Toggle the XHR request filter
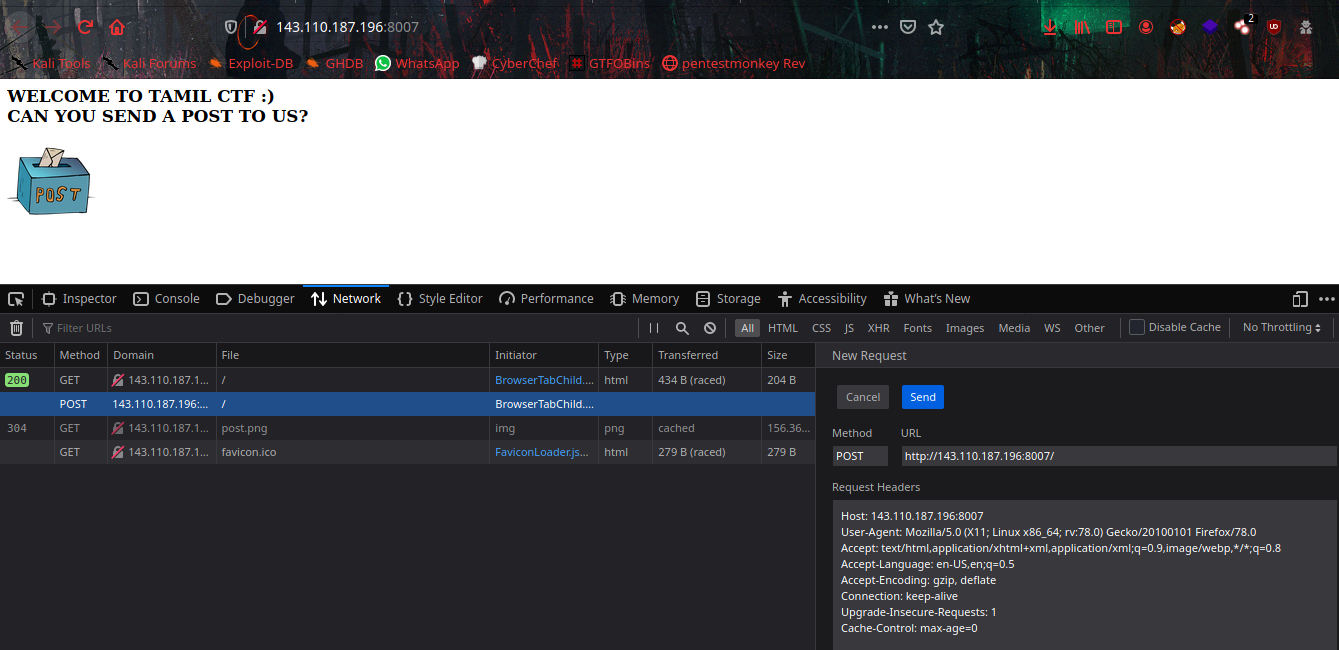The image size is (1339, 650). pos(878,328)
